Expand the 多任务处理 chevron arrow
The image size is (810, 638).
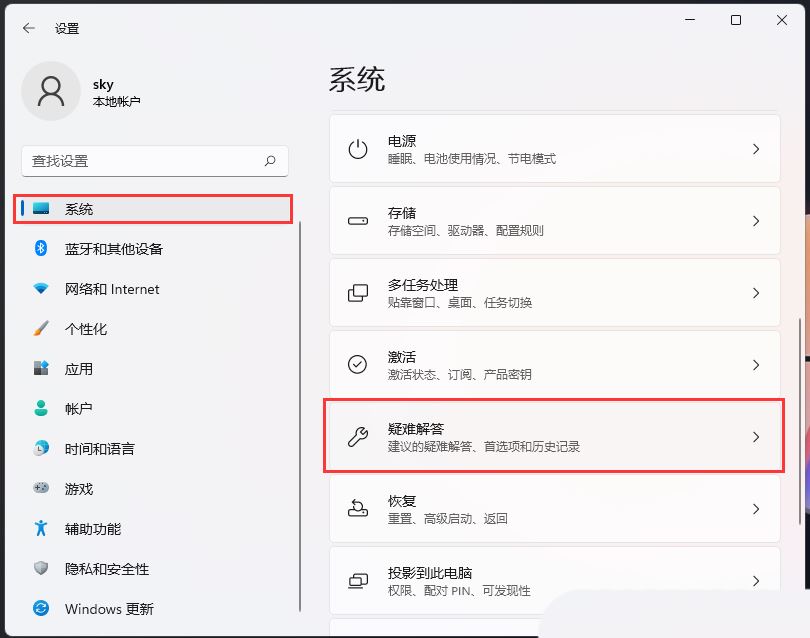pyautogui.click(x=756, y=293)
